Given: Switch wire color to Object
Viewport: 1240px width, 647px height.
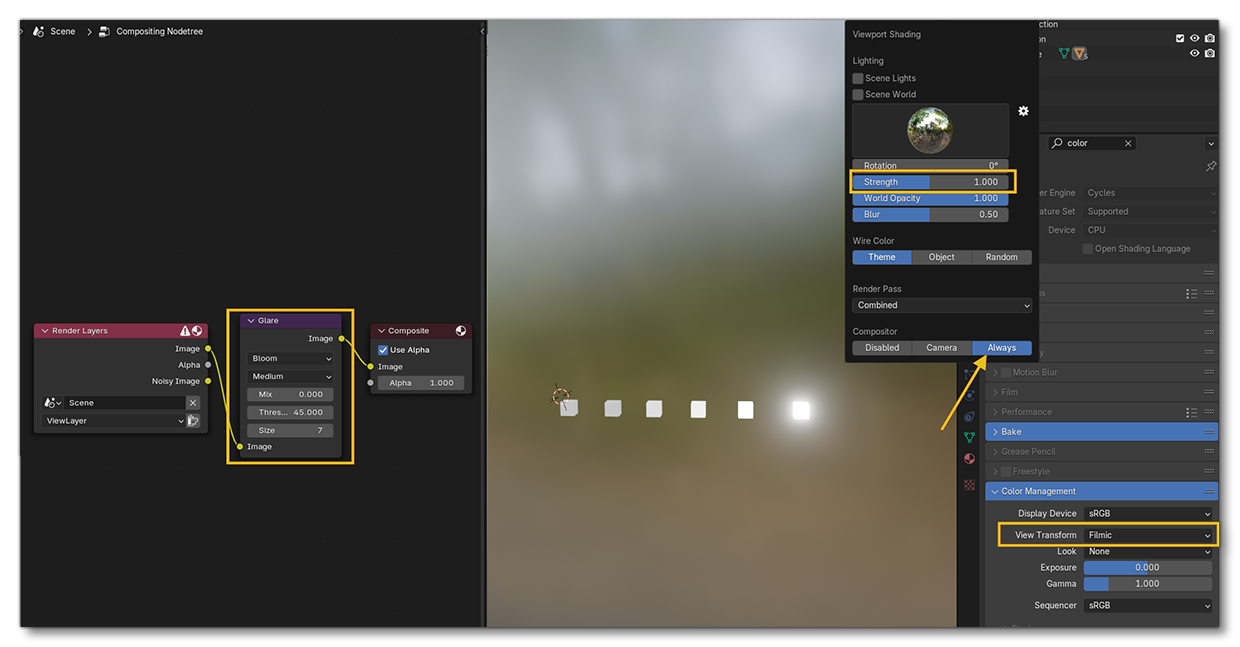Looking at the screenshot, I should 941,257.
